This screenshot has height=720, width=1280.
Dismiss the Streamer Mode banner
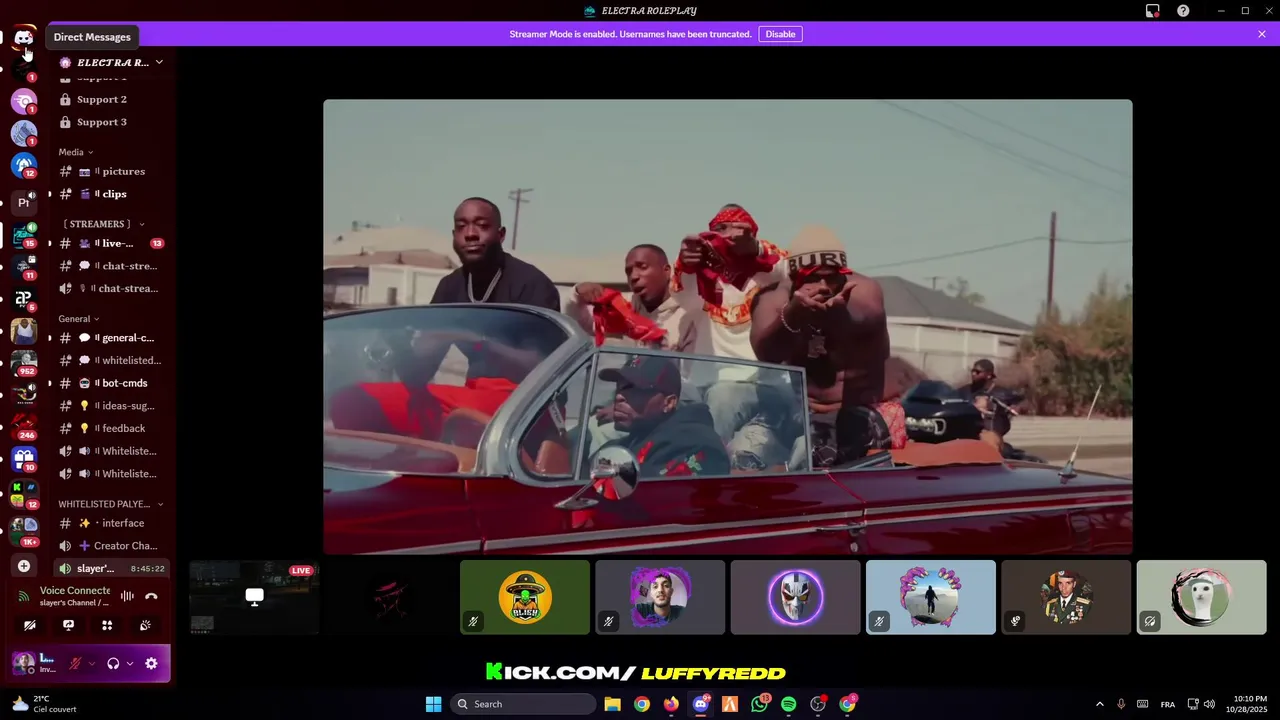click(x=1262, y=34)
